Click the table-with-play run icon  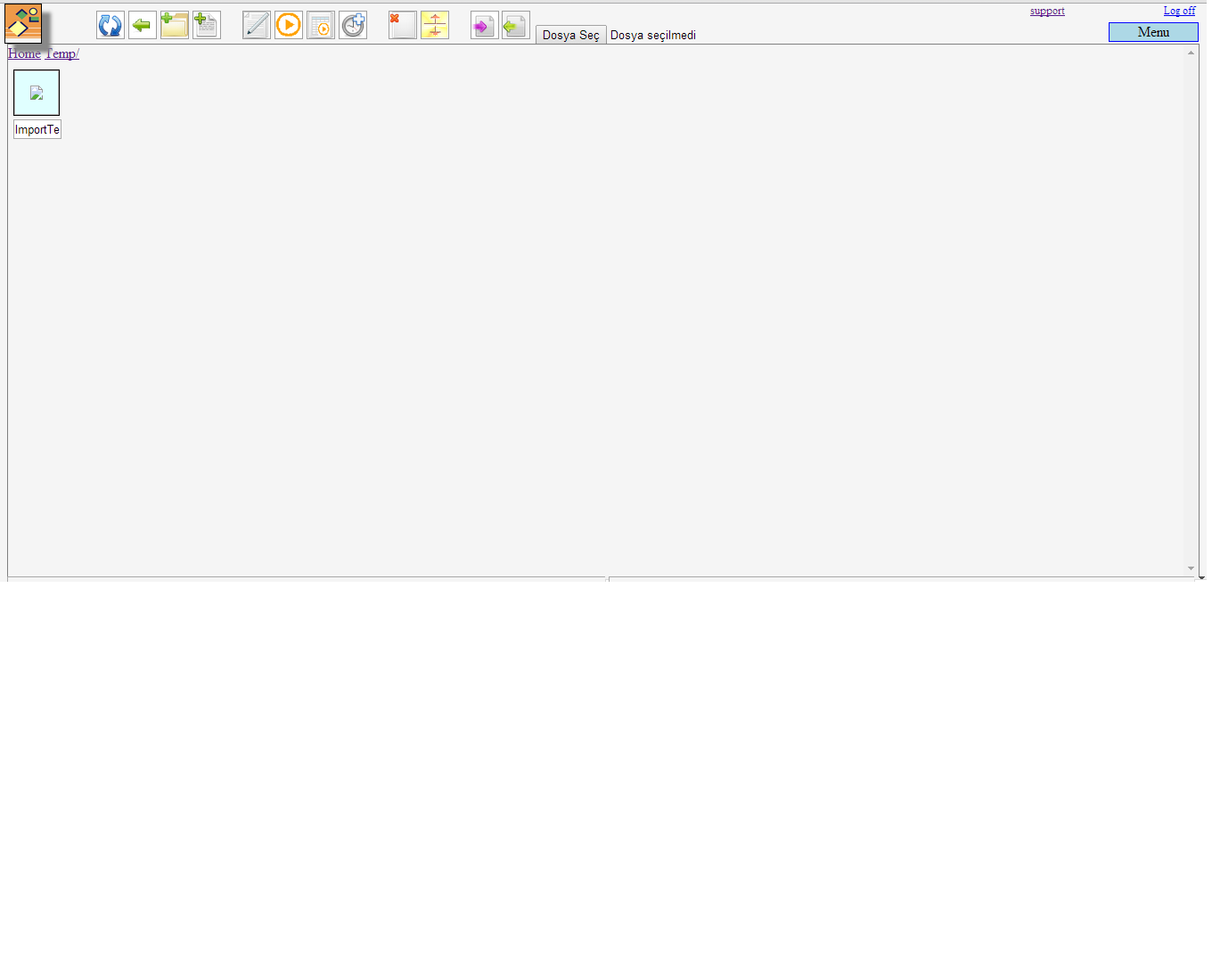[321, 25]
